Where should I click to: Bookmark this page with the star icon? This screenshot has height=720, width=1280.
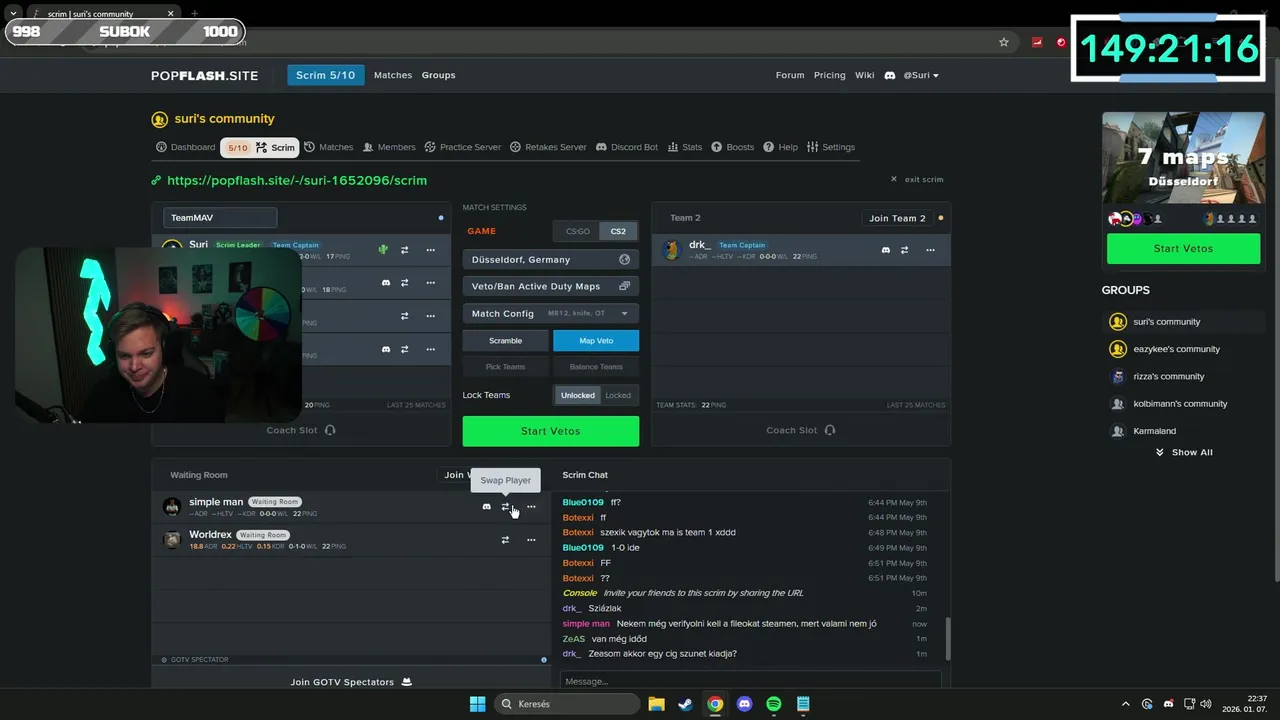click(x=1004, y=42)
